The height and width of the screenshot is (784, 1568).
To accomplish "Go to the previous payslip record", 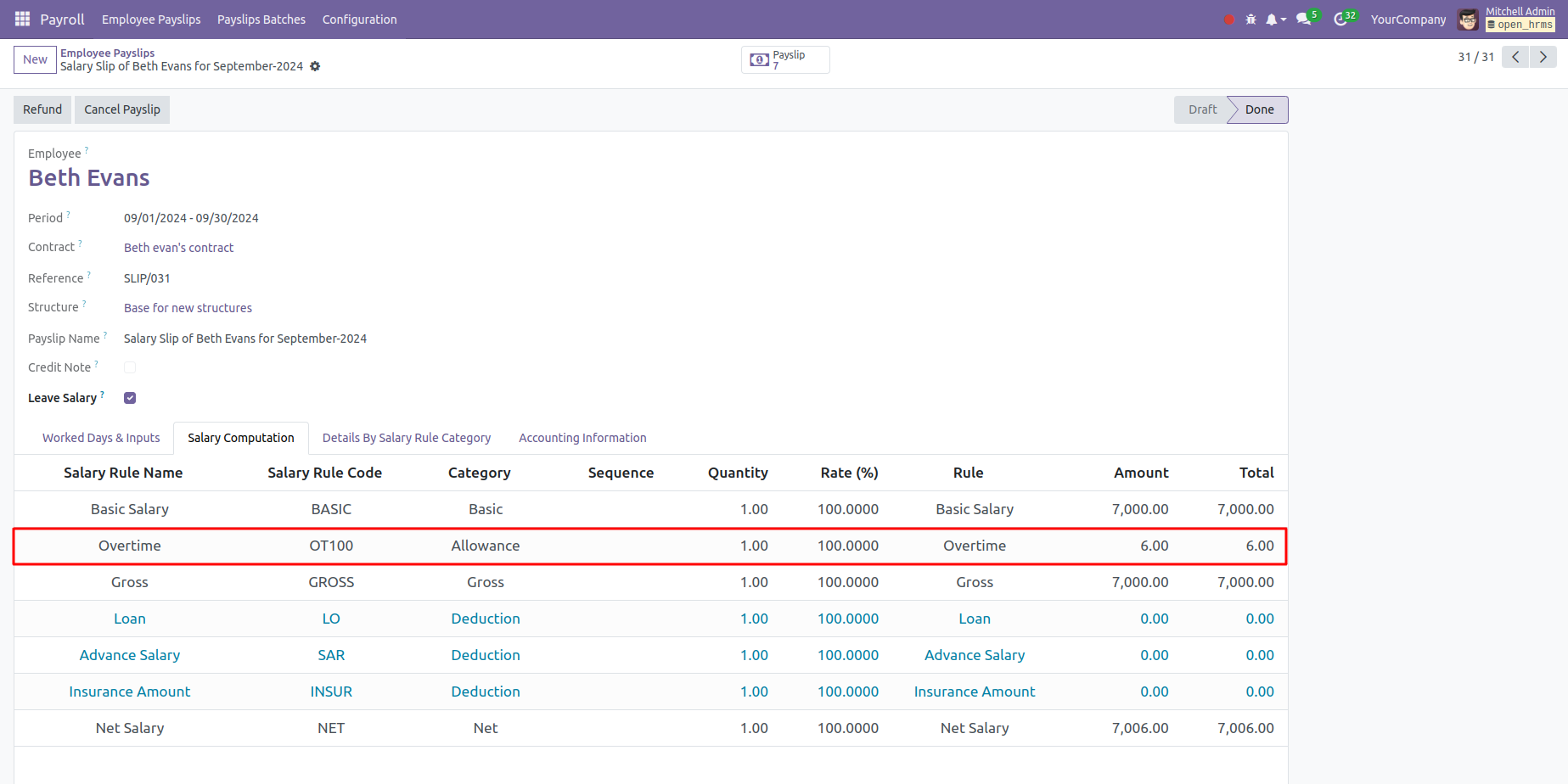I will coord(1515,57).
